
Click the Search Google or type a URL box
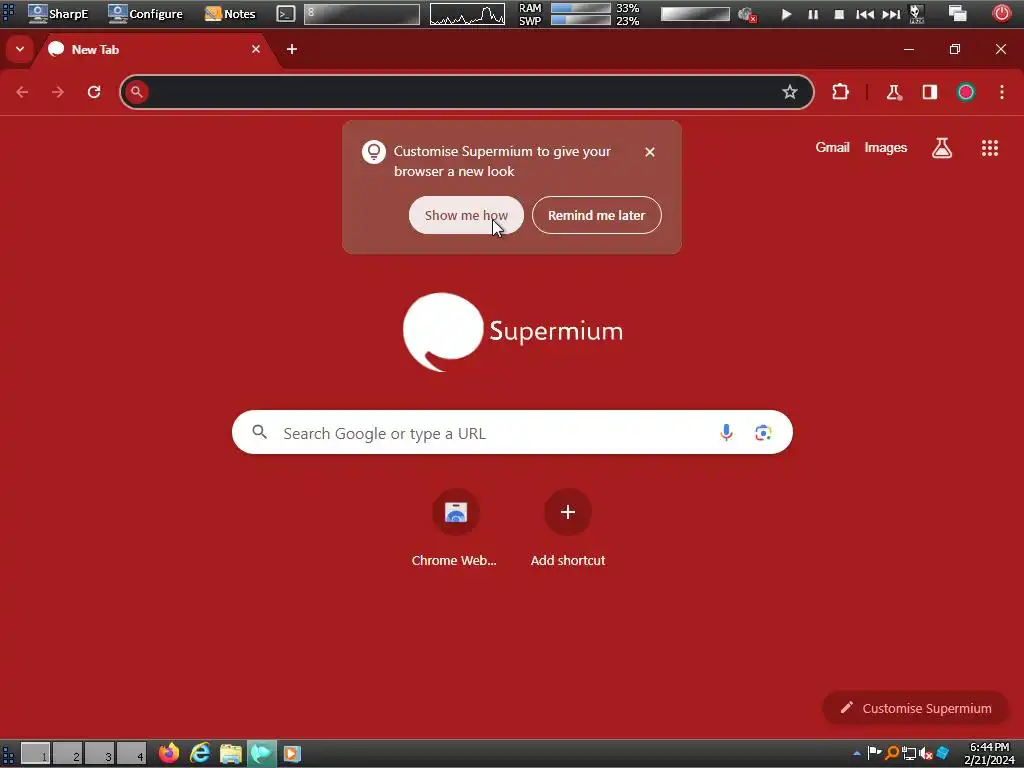[512, 432]
